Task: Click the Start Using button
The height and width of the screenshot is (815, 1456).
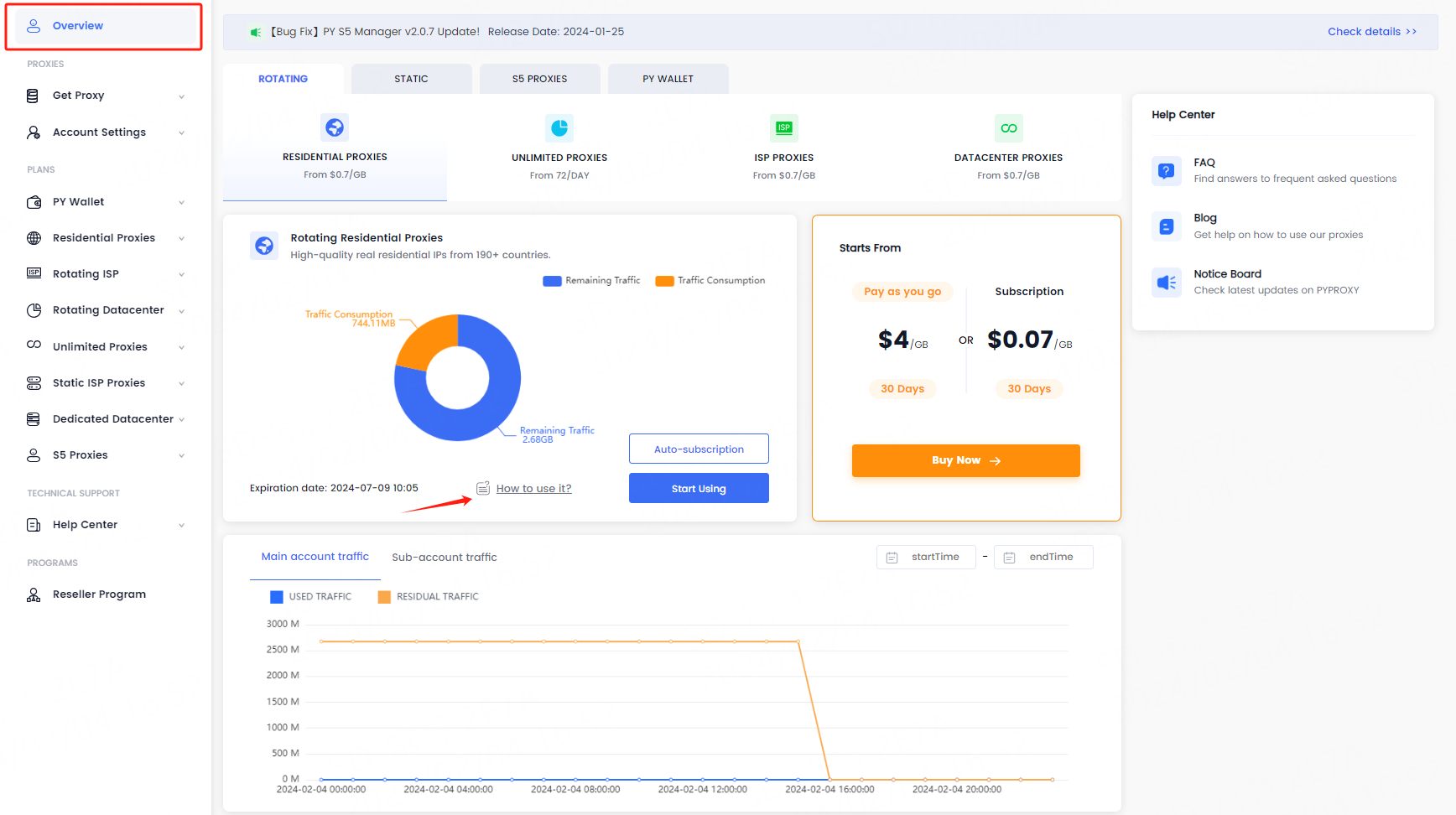Action: click(x=699, y=489)
